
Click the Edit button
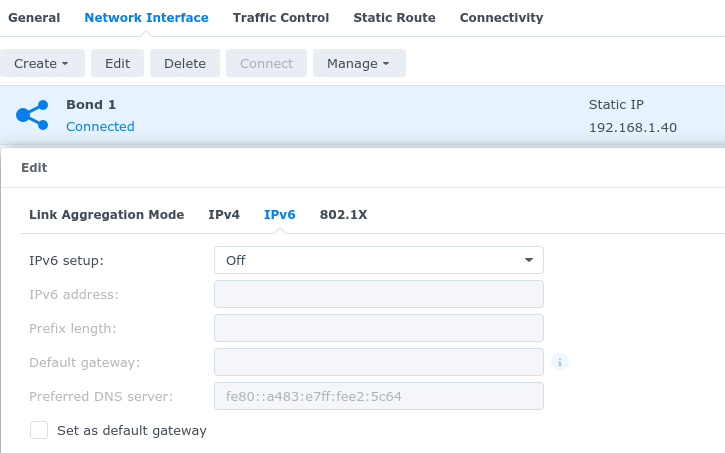(118, 63)
